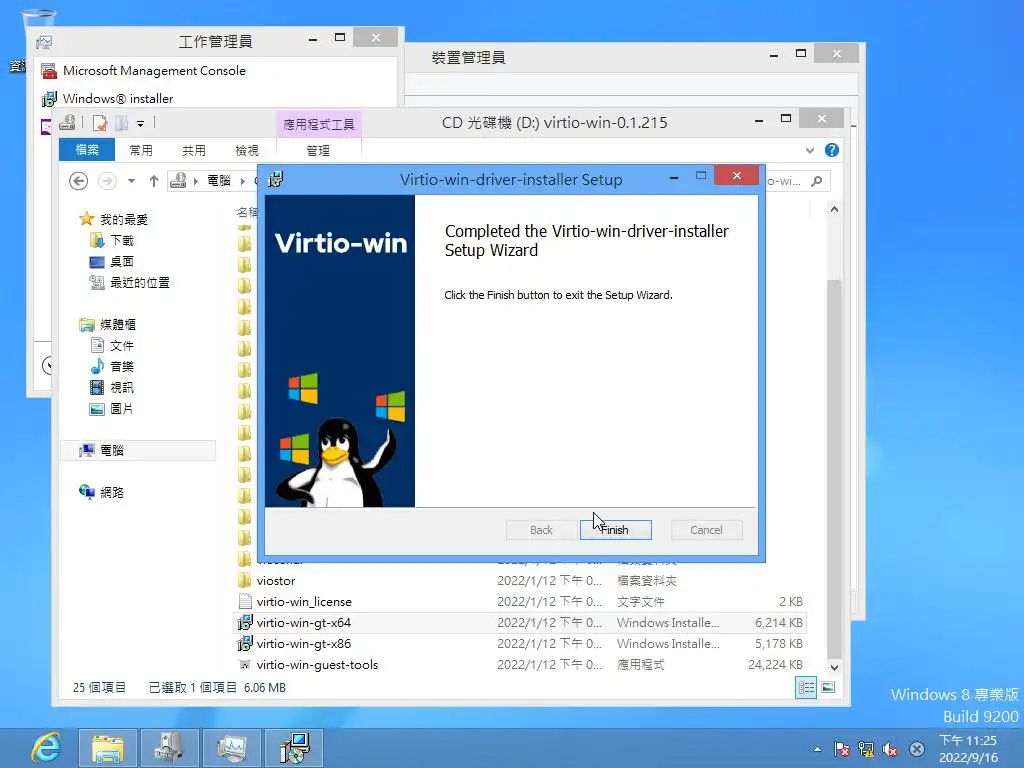The width and height of the screenshot is (1024, 768).
Task: Click the Explorer Back navigation arrow
Action: pyautogui.click(x=78, y=181)
